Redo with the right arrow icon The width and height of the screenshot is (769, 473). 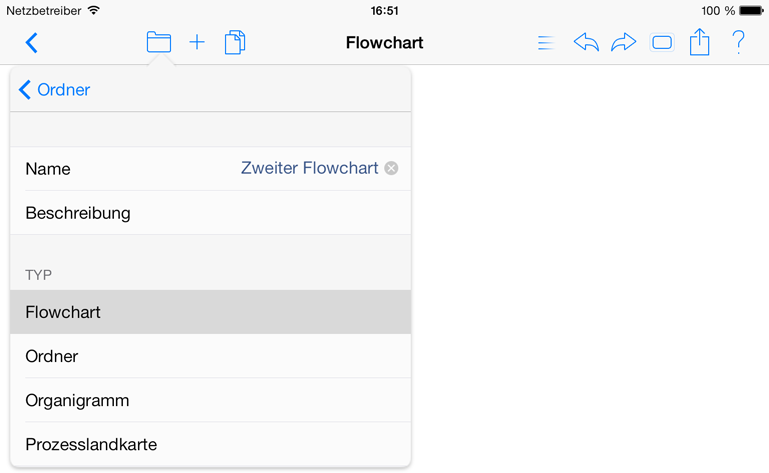click(623, 42)
